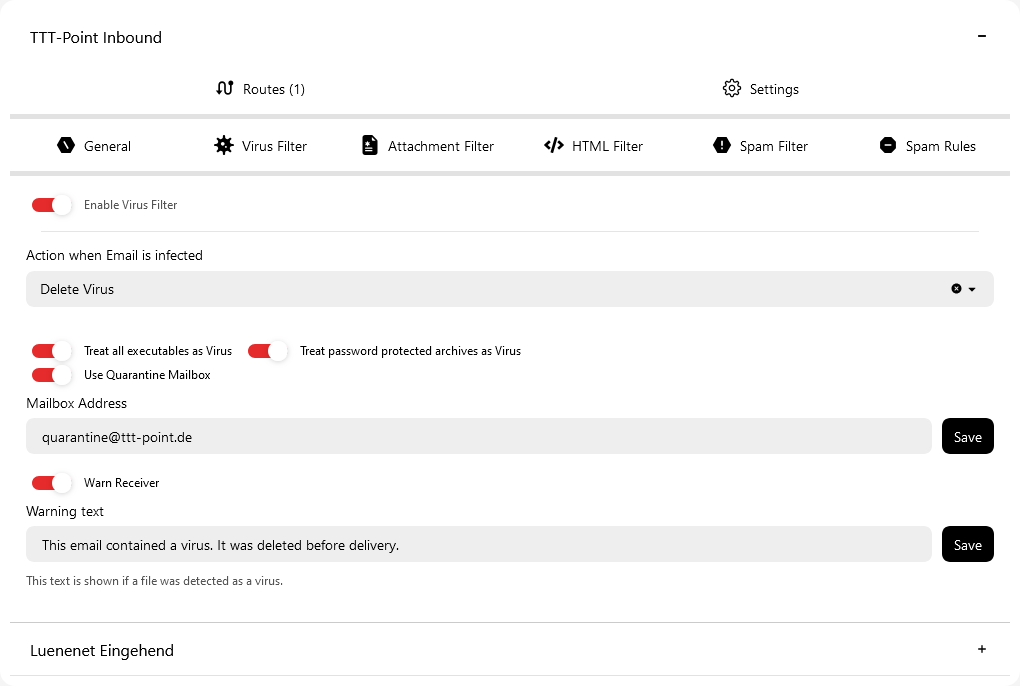Turn off Use Quarantine Mailbox switch
Viewport: 1020px width, 686px height.
(x=52, y=375)
